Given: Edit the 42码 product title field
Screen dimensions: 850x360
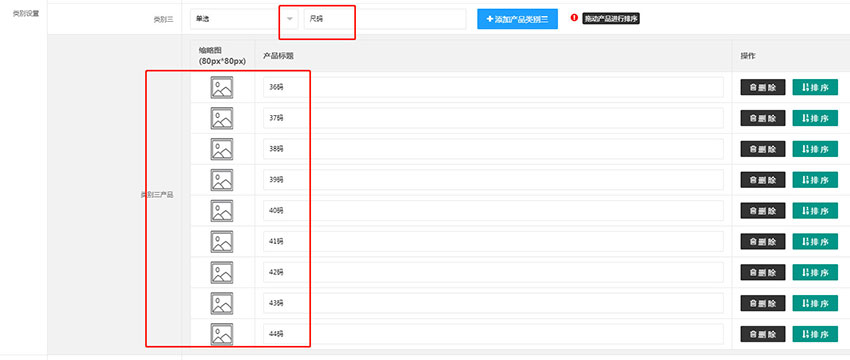Looking at the screenshot, I should [493, 273].
